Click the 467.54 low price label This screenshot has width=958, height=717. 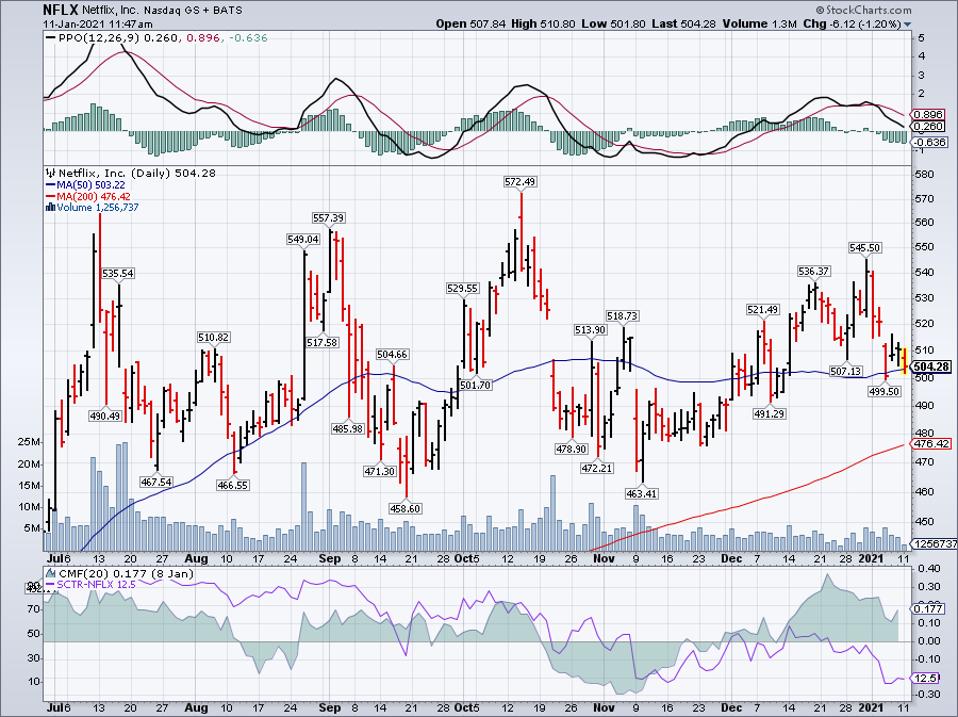pyautogui.click(x=156, y=482)
